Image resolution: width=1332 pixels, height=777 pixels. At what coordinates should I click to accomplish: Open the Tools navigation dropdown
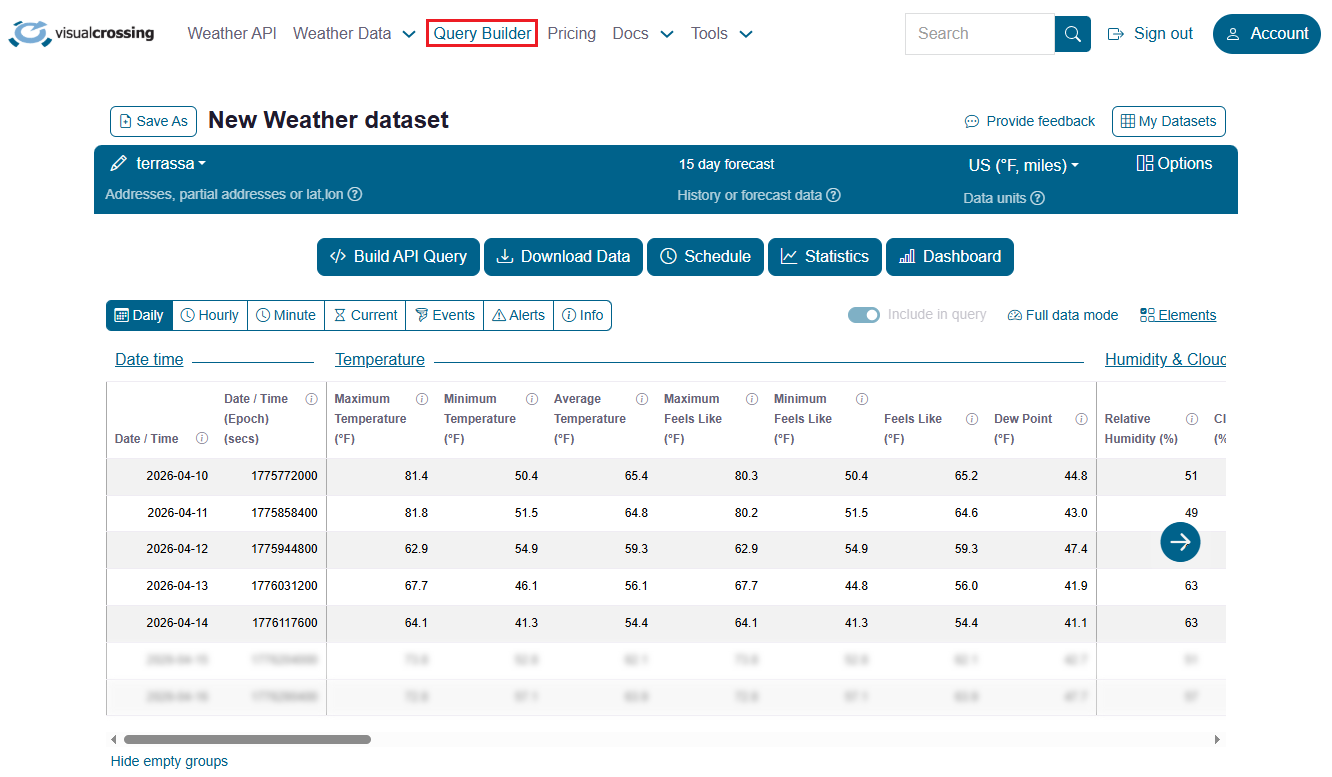[x=721, y=34]
